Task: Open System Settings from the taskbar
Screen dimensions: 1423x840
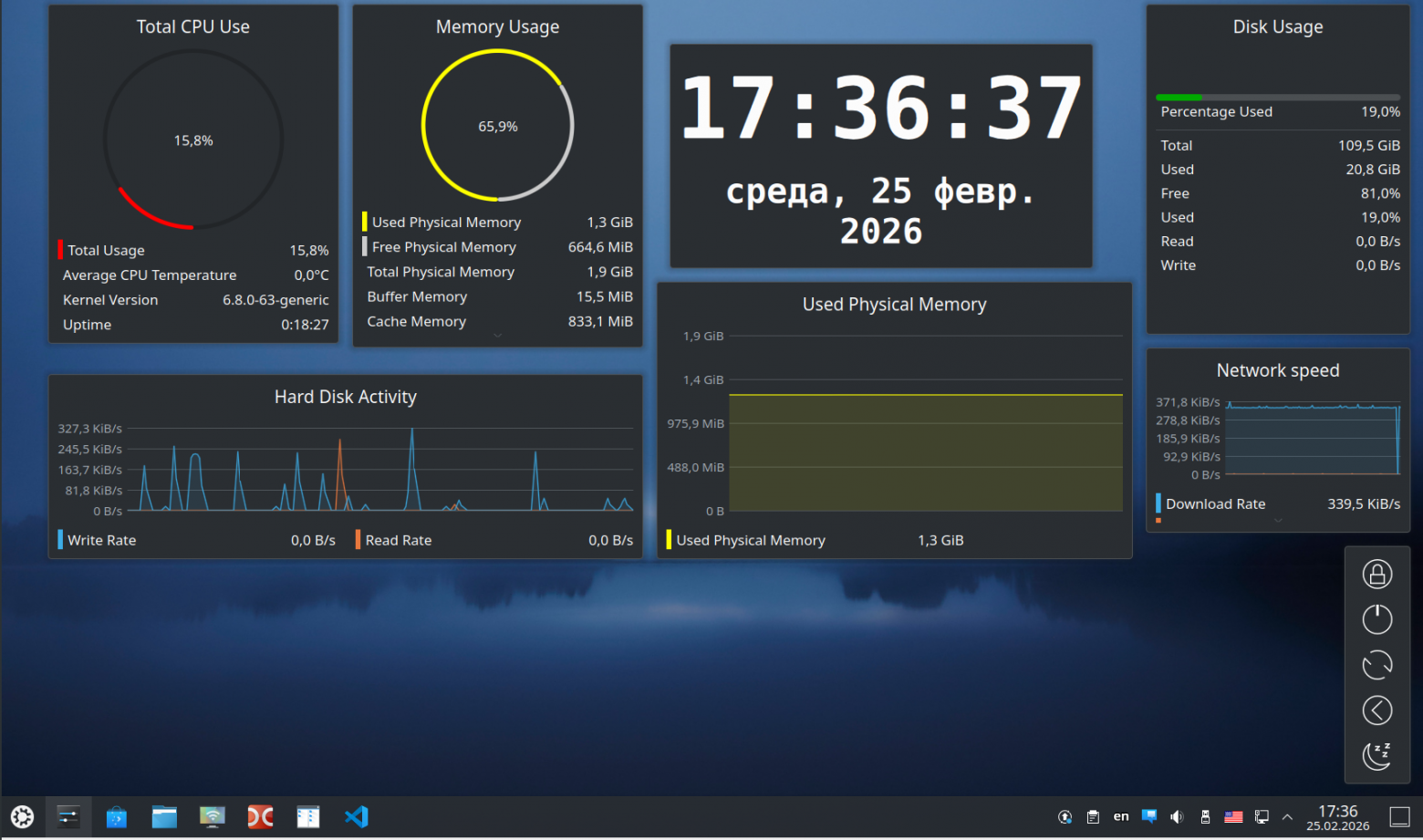Action: click(68, 817)
